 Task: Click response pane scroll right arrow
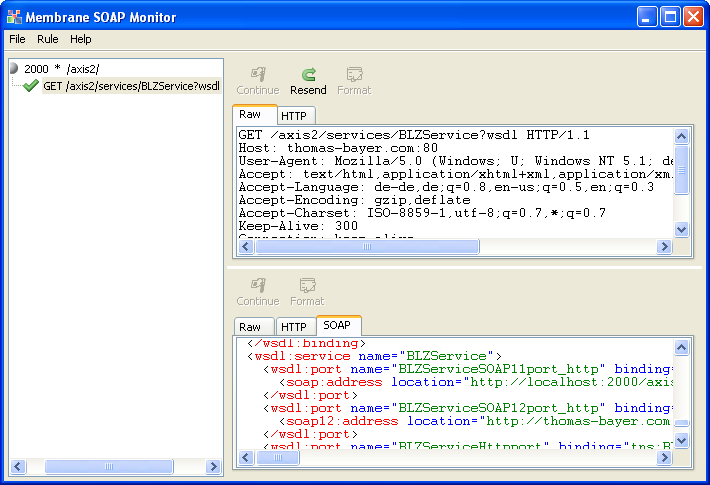tap(664, 458)
